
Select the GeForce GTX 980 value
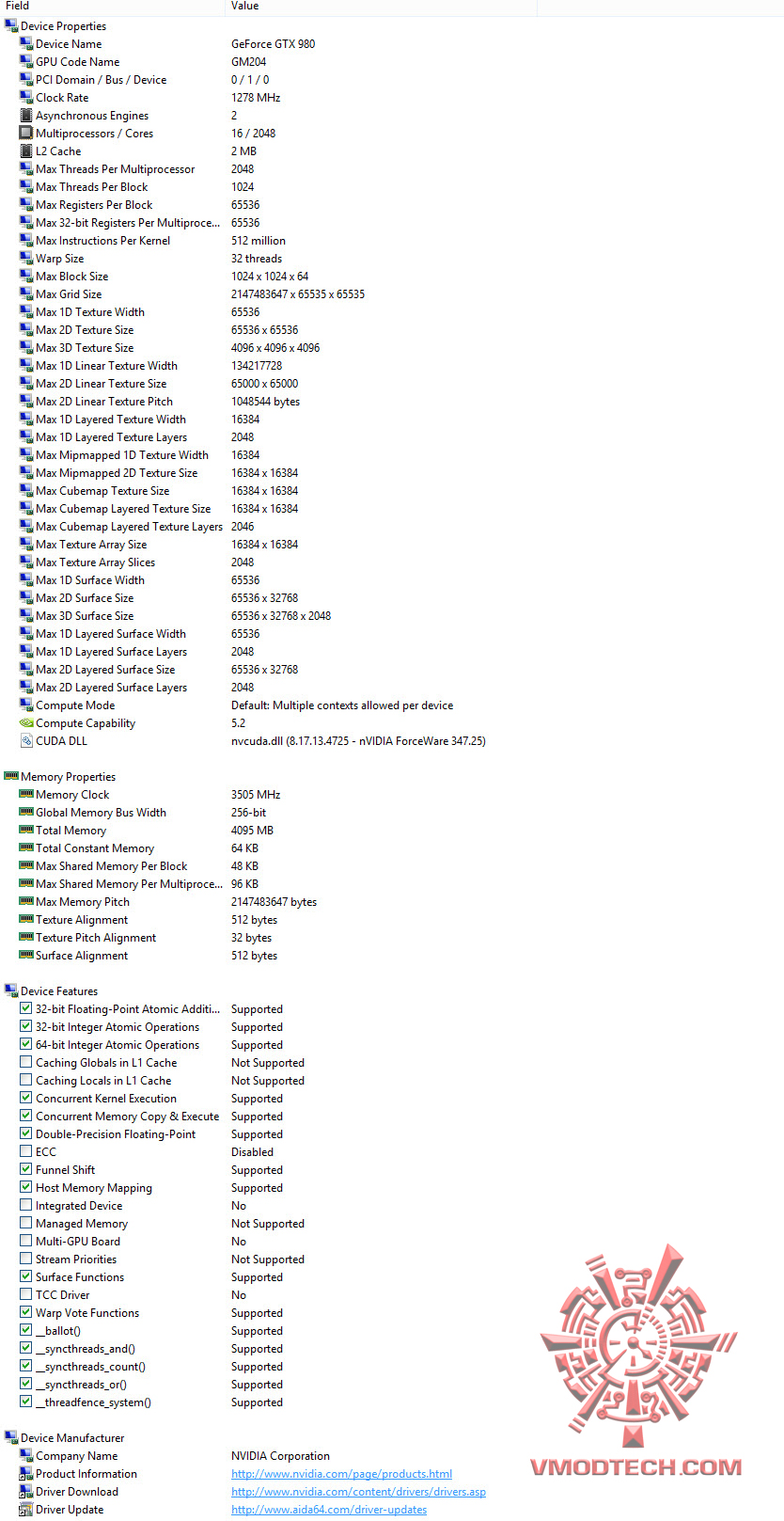[x=274, y=44]
